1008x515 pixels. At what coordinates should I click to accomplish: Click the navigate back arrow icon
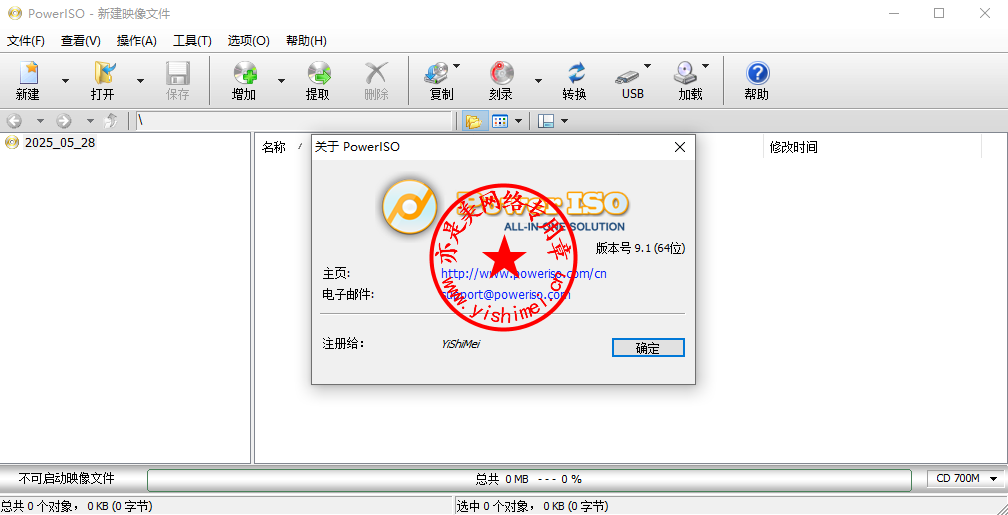(14, 121)
